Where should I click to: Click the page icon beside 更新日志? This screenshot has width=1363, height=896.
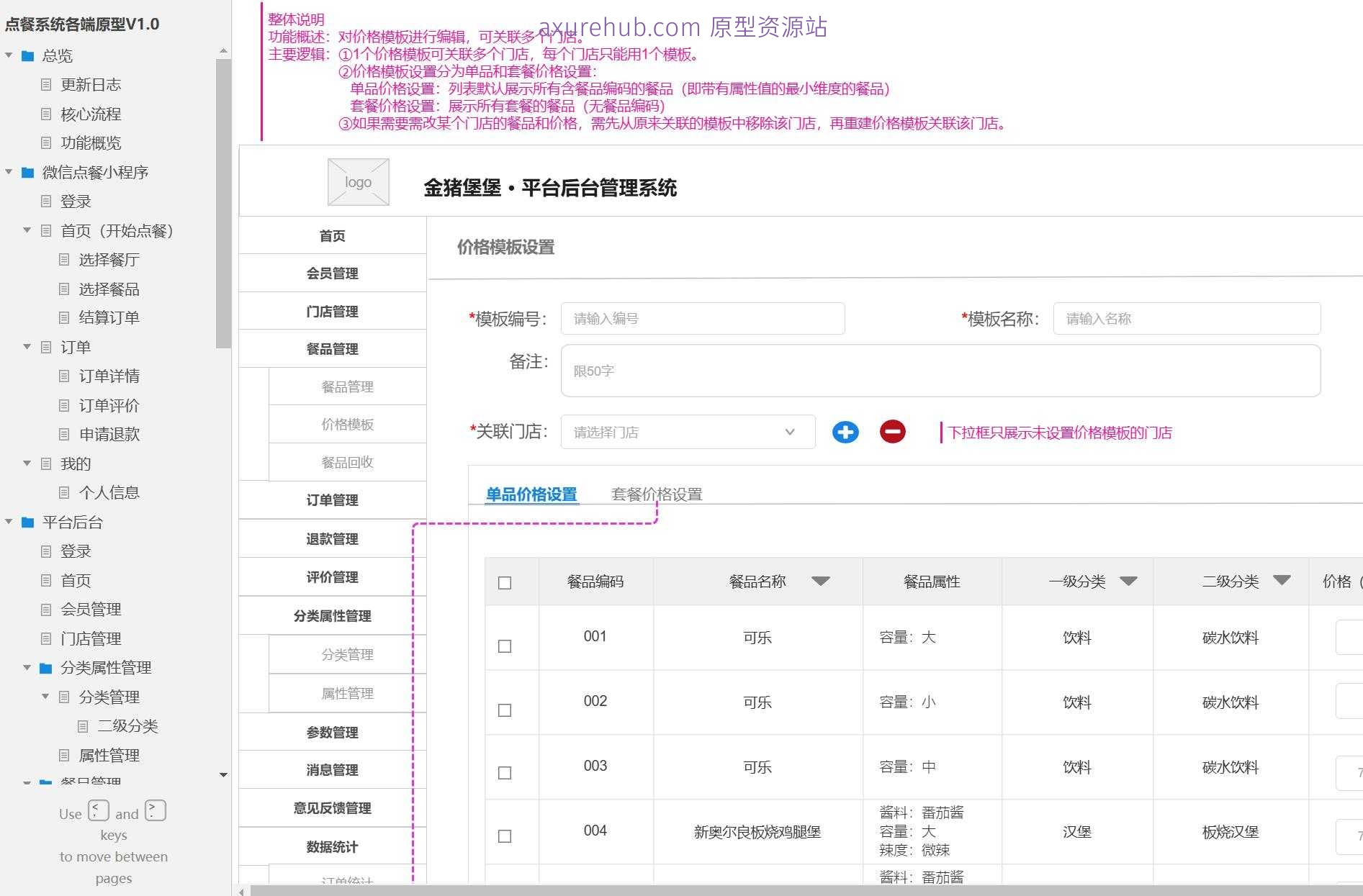(46, 85)
